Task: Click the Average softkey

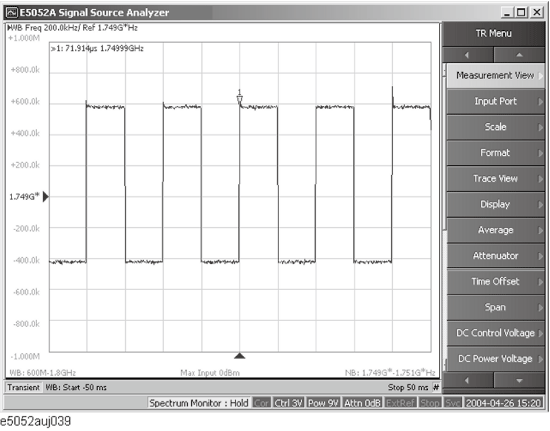Action: (495, 230)
